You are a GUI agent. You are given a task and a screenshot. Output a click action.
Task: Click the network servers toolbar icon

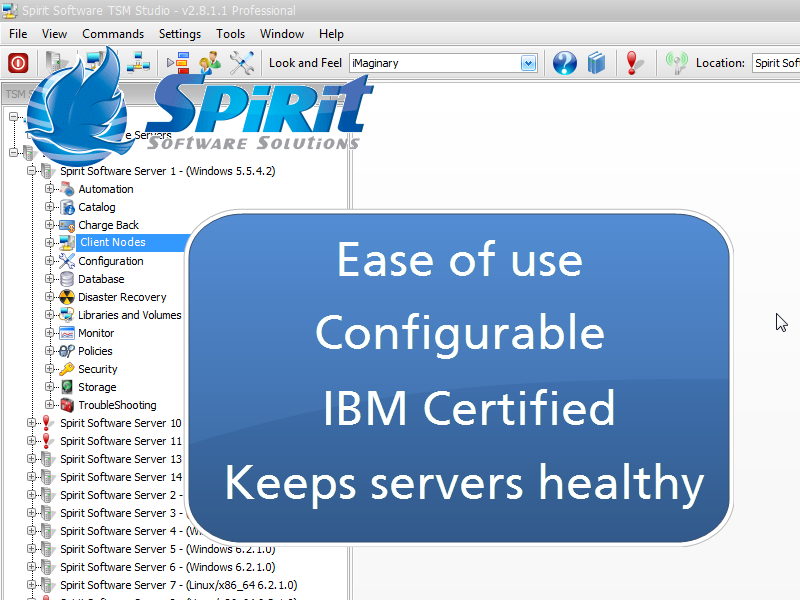138,63
